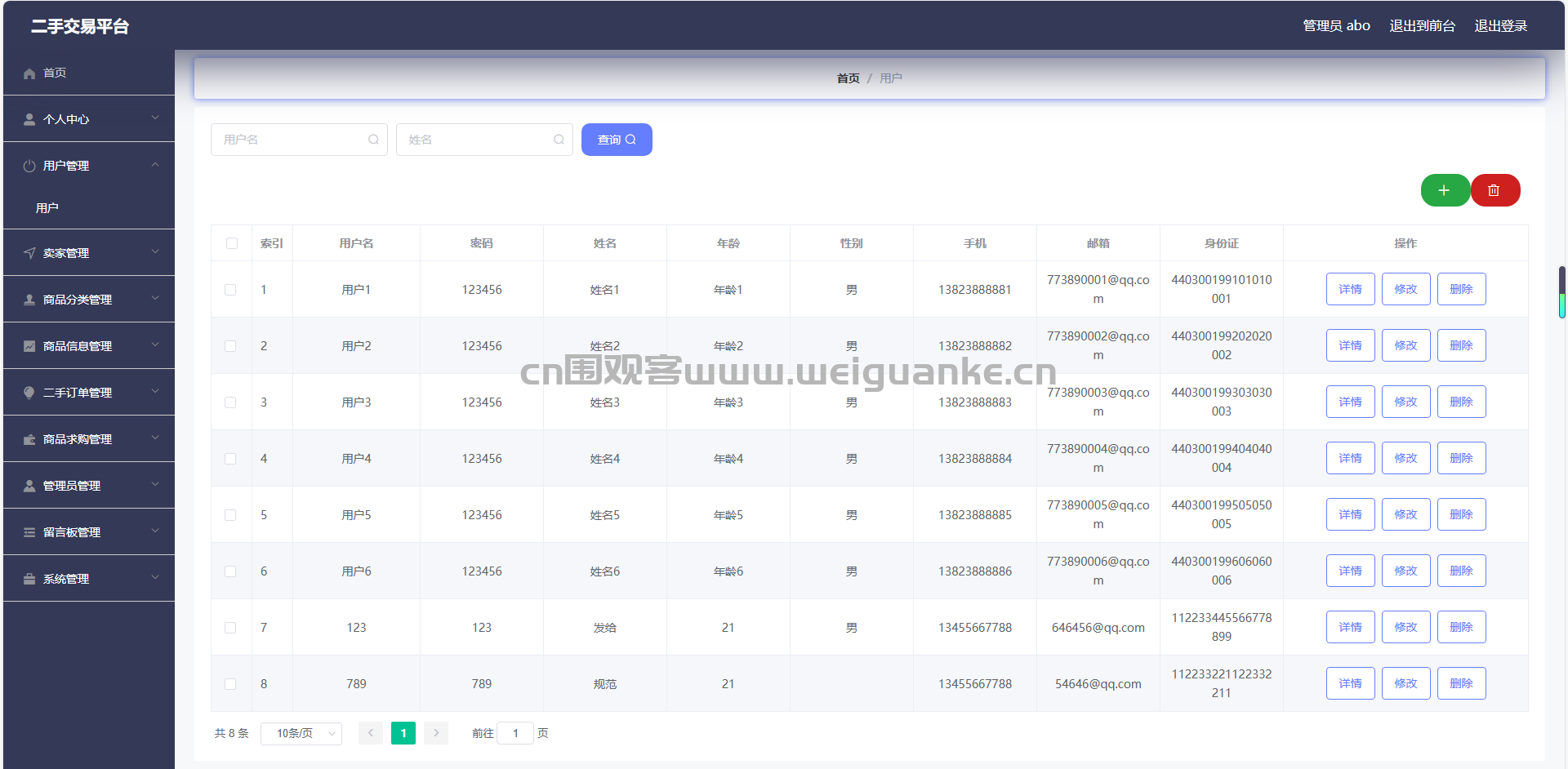Screen dimensions: 1568x769
Task: Check the row checkbox for 用户6
Action: pyautogui.click(x=230, y=571)
